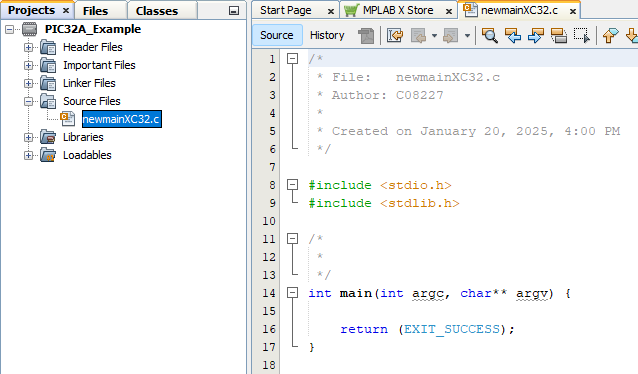Toggle rectangular selection icon
This screenshot has height=374, width=638.
point(581,36)
